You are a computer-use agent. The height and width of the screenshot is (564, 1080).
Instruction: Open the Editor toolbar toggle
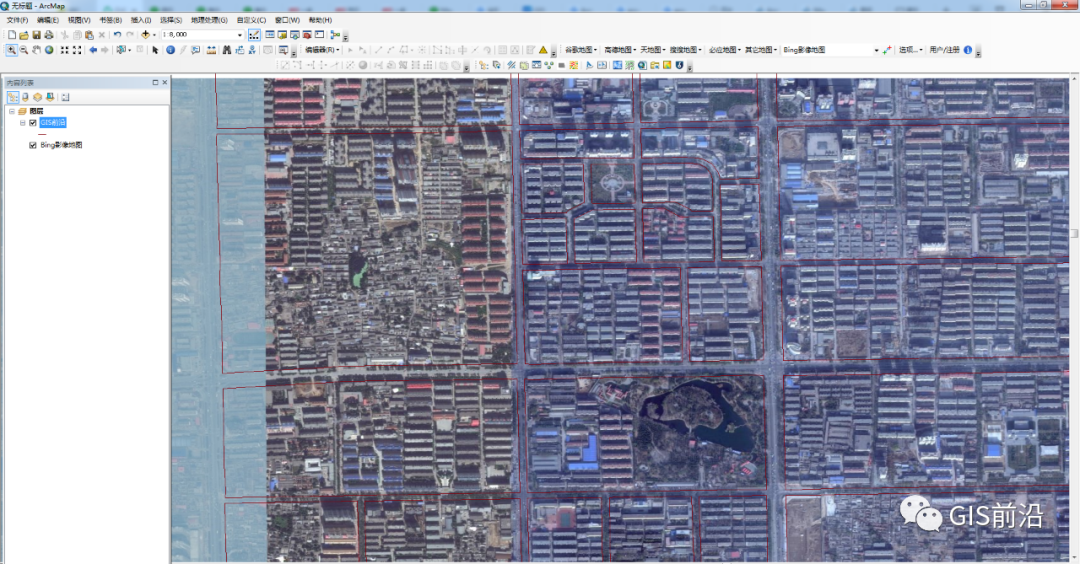(254, 34)
